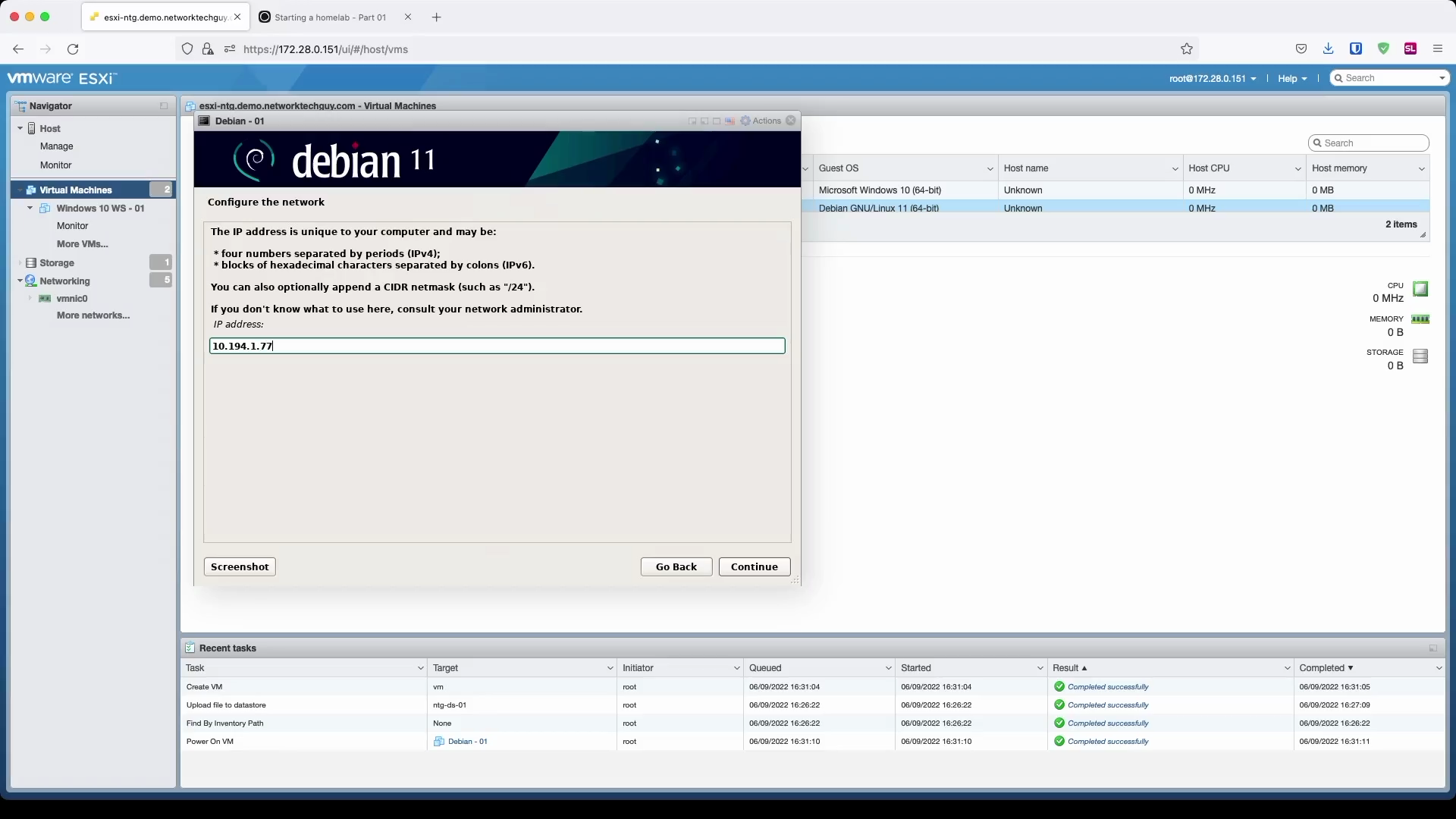The image size is (1456, 819).
Task: Reload the browser page
Action: pyautogui.click(x=73, y=49)
